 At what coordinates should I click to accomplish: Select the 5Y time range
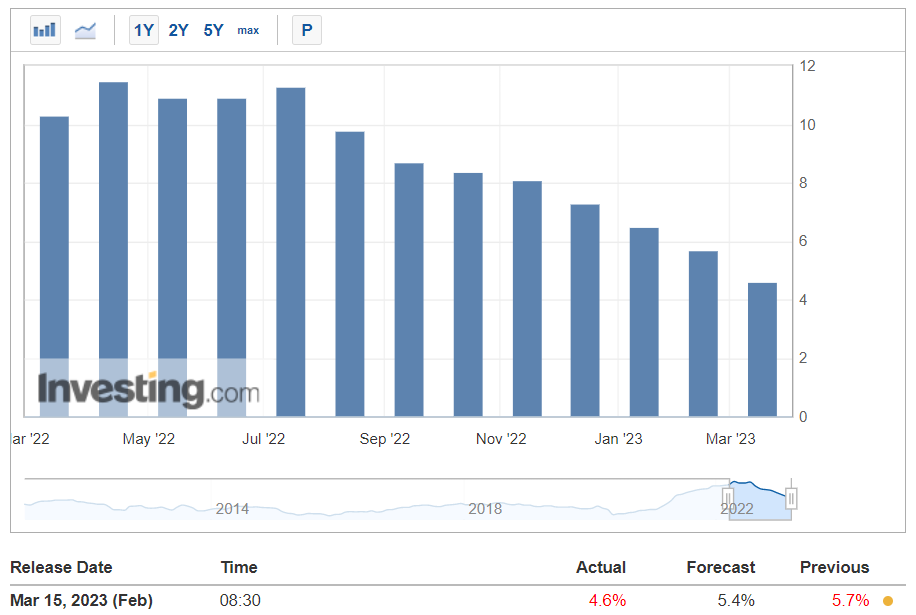(x=213, y=30)
